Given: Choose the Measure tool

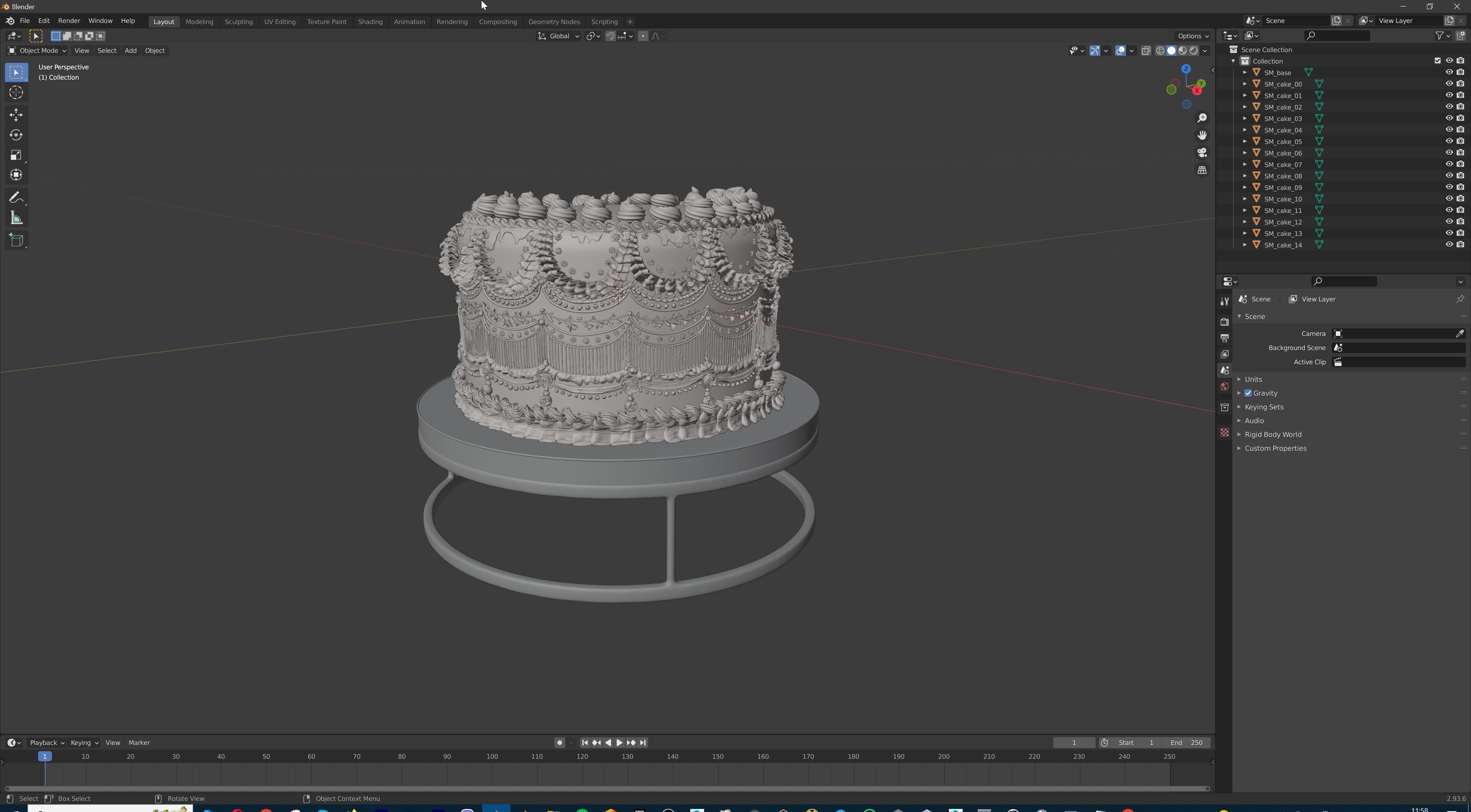Looking at the screenshot, I should coord(16,218).
